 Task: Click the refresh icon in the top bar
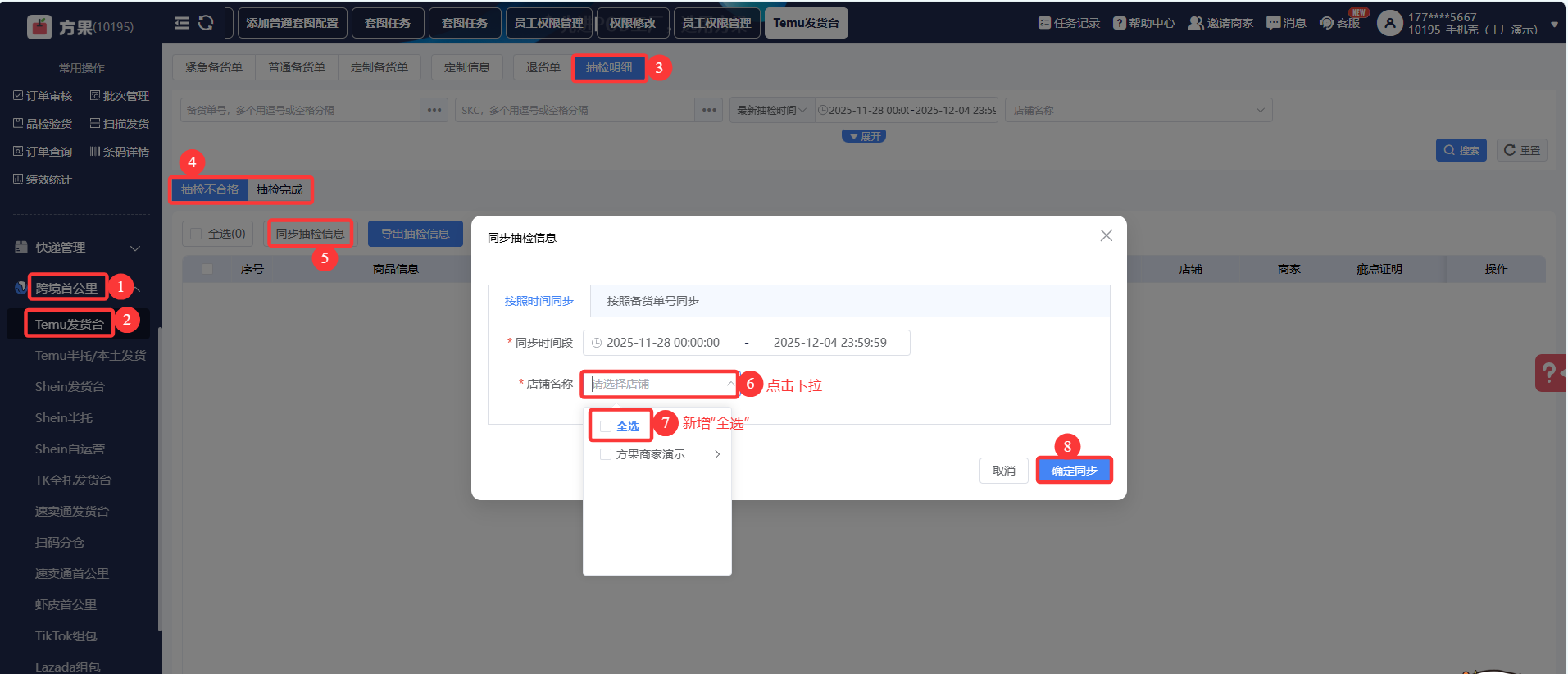(x=206, y=23)
